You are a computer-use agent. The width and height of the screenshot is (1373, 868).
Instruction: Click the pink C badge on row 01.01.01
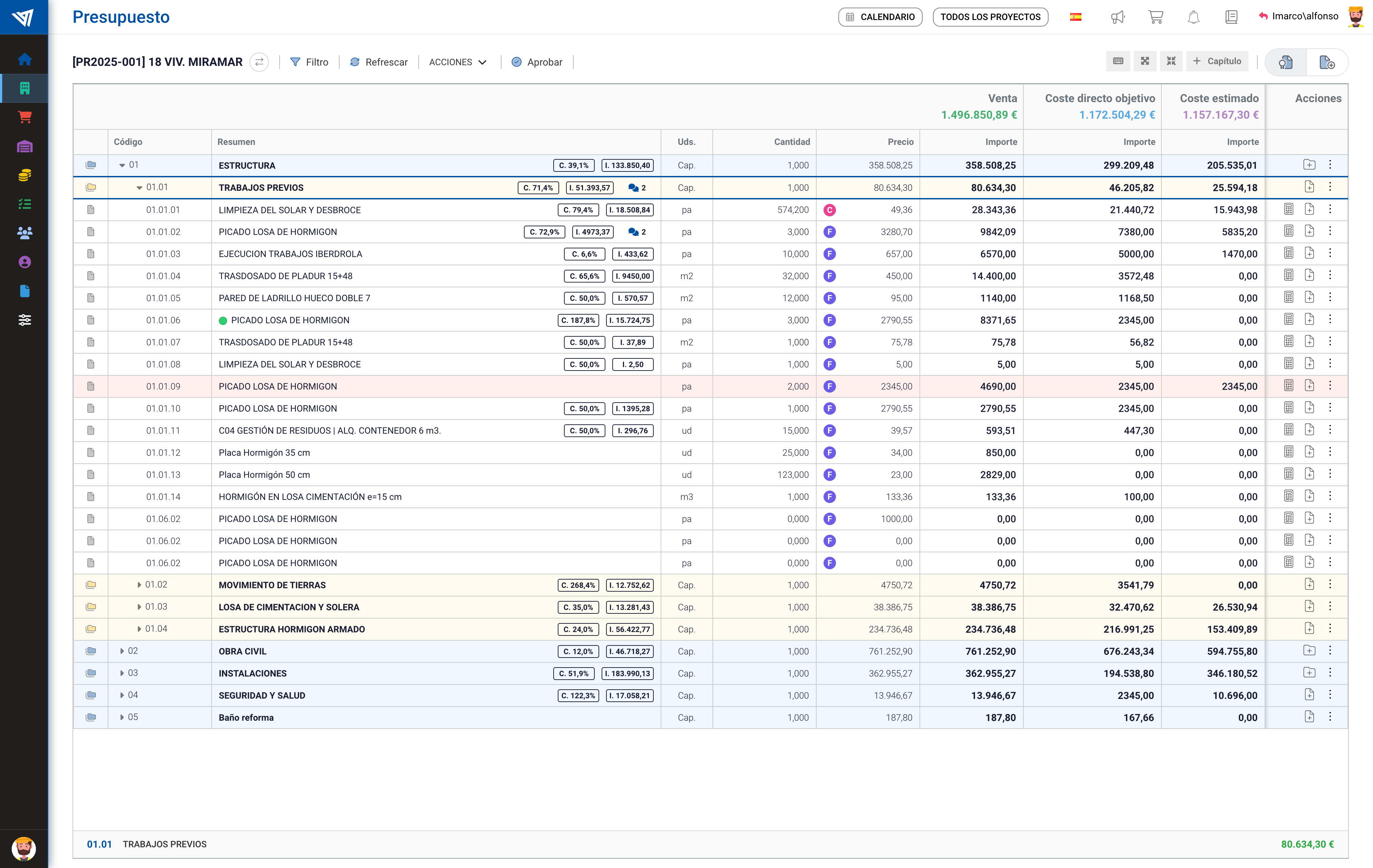830,210
